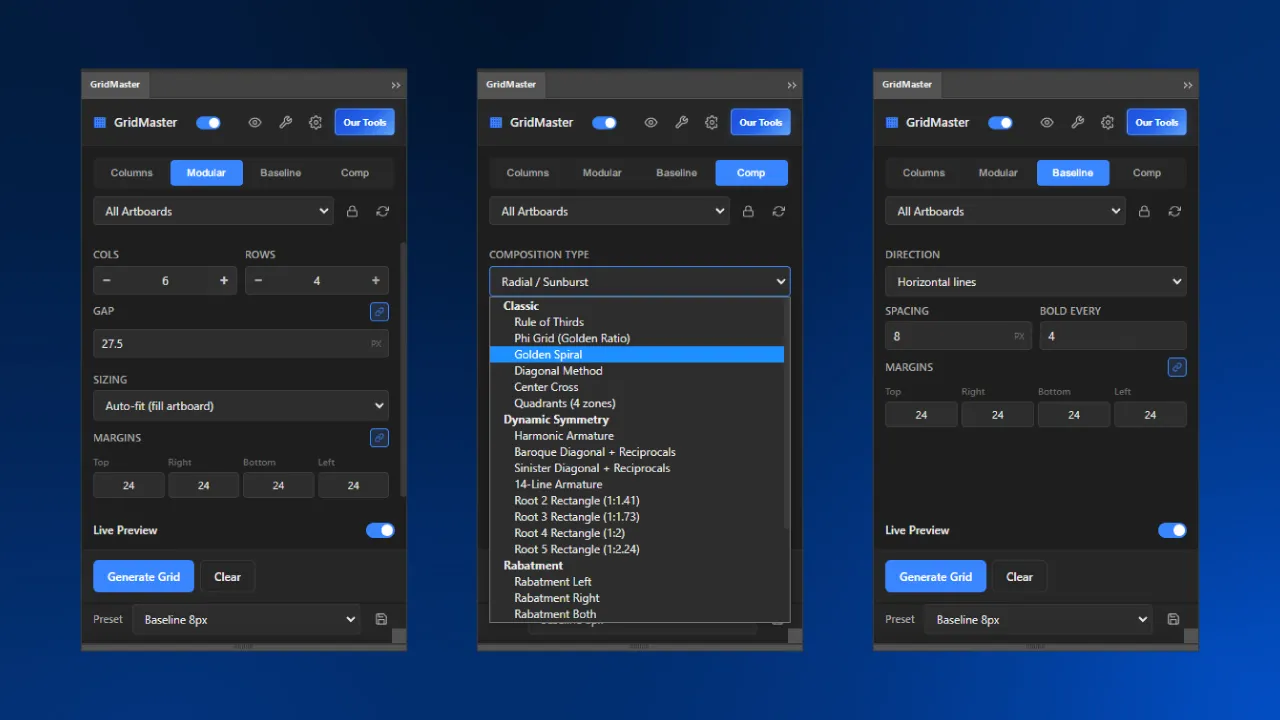Click wrench icon in left GridMaster panel
This screenshot has height=720, width=1280.
[285, 123]
